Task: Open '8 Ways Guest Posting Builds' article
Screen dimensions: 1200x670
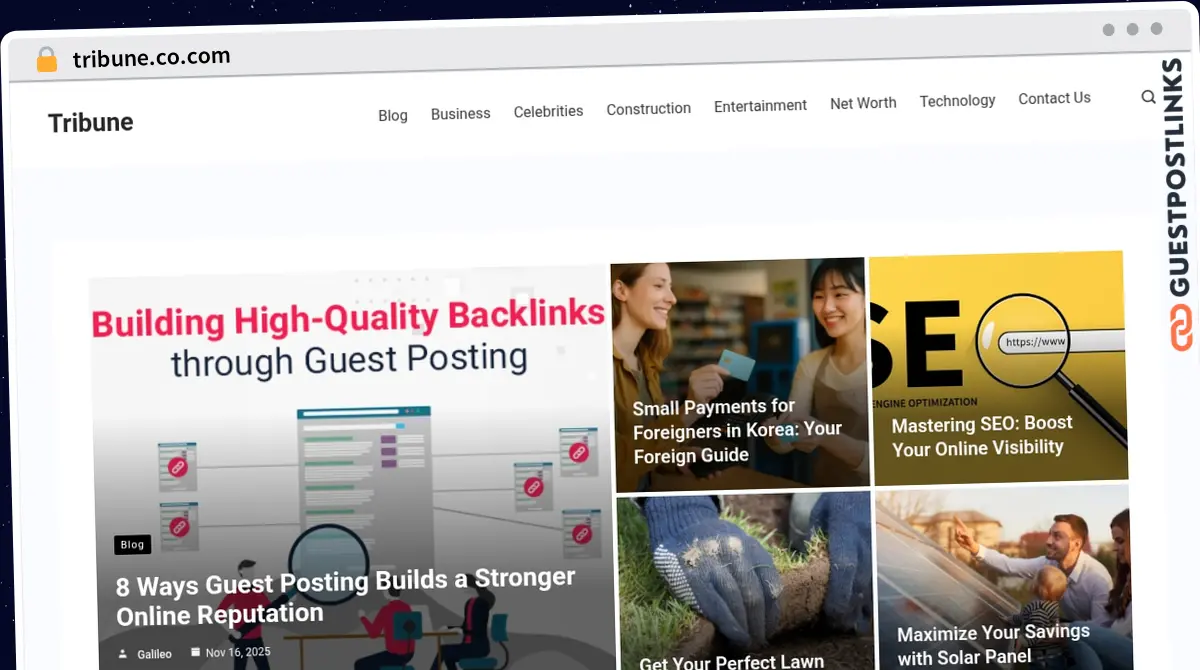Action: point(346,596)
